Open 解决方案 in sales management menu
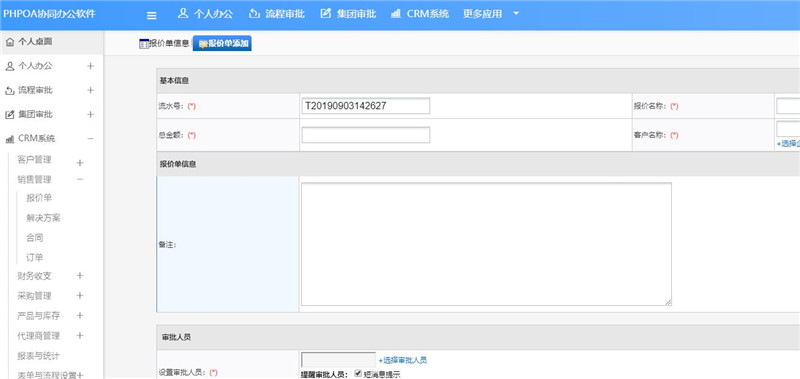This screenshot has width=800, height=379. [43, 218]
